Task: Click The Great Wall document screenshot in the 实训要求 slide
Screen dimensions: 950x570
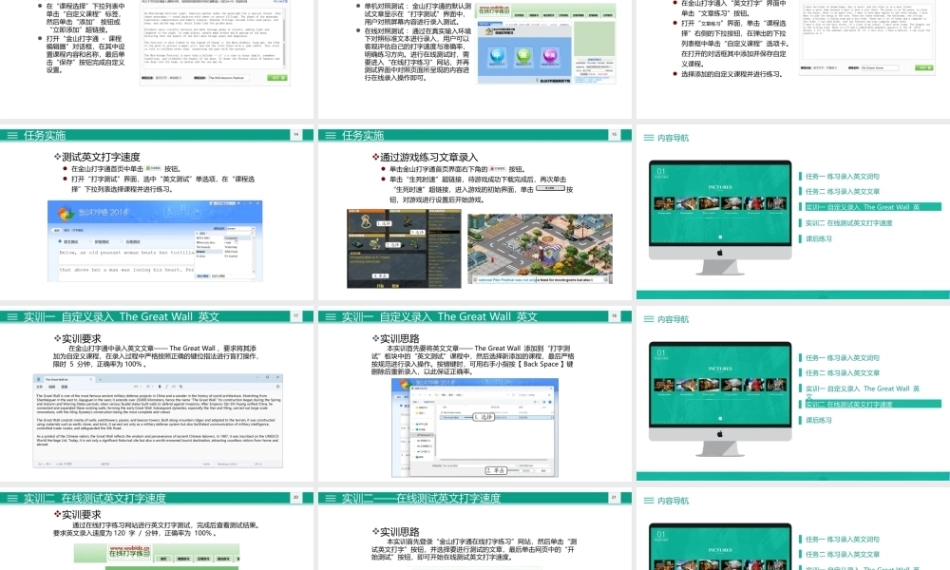Action: point(158,421)
